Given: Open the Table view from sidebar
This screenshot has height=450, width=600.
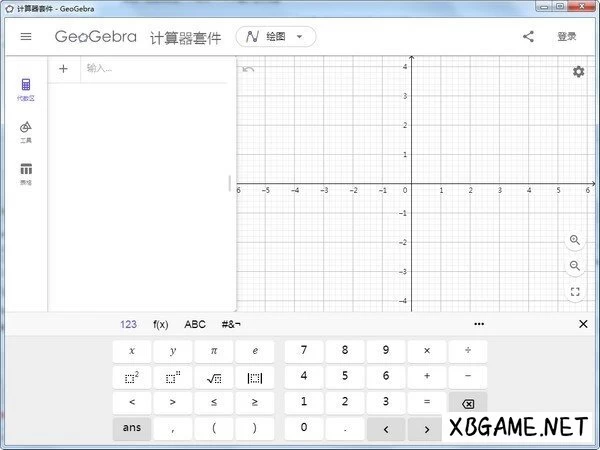Looking at the screenshot, I should click(26, 172).
